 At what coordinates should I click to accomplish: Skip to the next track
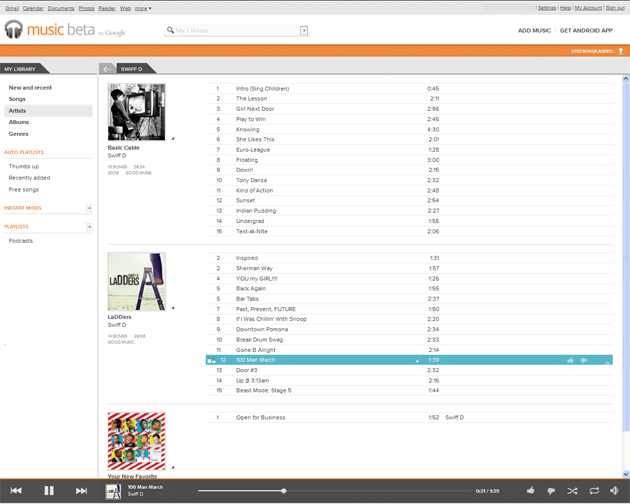click(x=82, y=490)
